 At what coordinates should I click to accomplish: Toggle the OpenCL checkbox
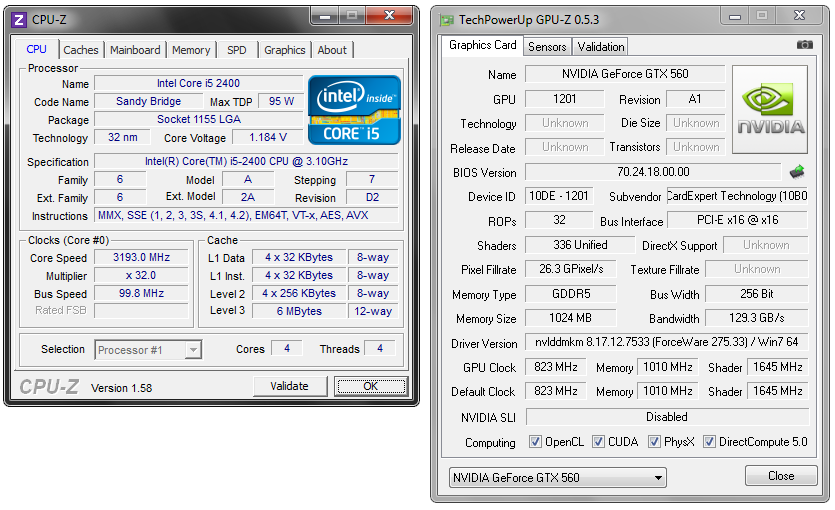coord(535,442)
